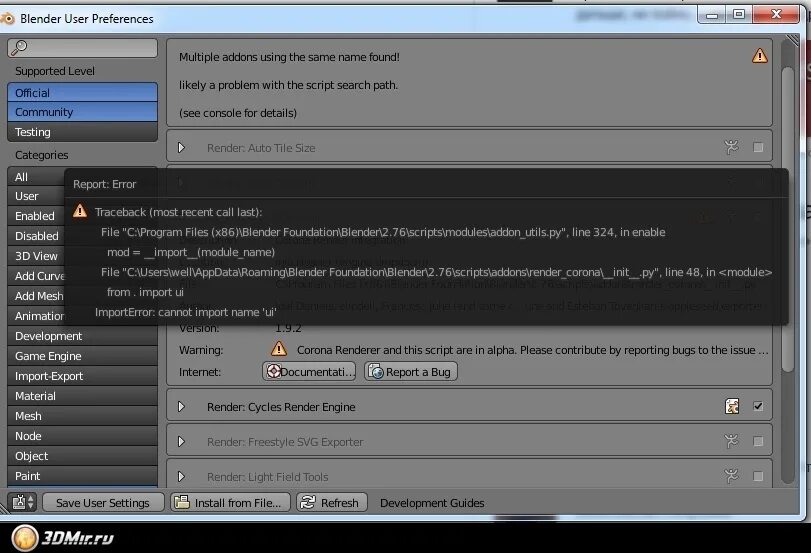811x553 pixels.
Task: Click the Cycles Render Engine official support icon
Action: click(732, 406)
